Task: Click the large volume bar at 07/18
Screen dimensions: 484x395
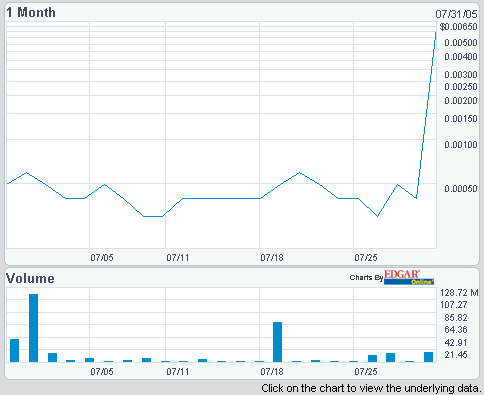Action: coord(277,342)
